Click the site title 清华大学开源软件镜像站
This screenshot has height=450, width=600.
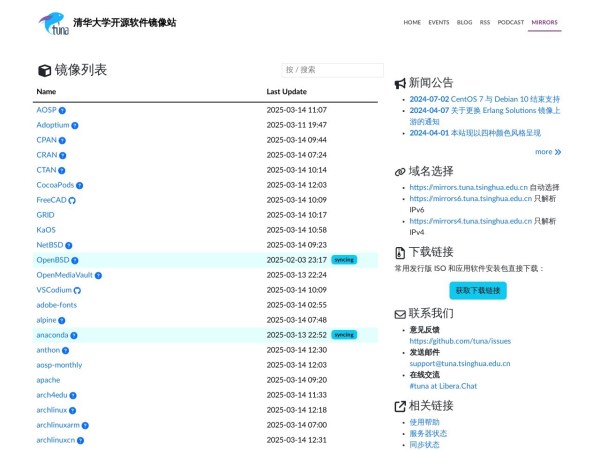click(125, 23)
